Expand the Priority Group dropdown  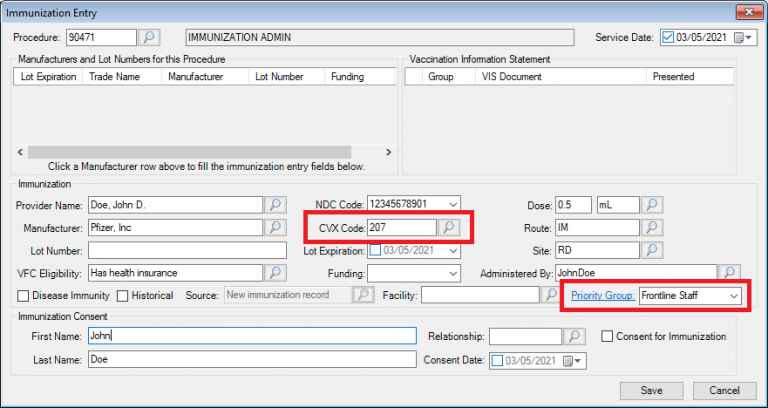tap(734, 296)
